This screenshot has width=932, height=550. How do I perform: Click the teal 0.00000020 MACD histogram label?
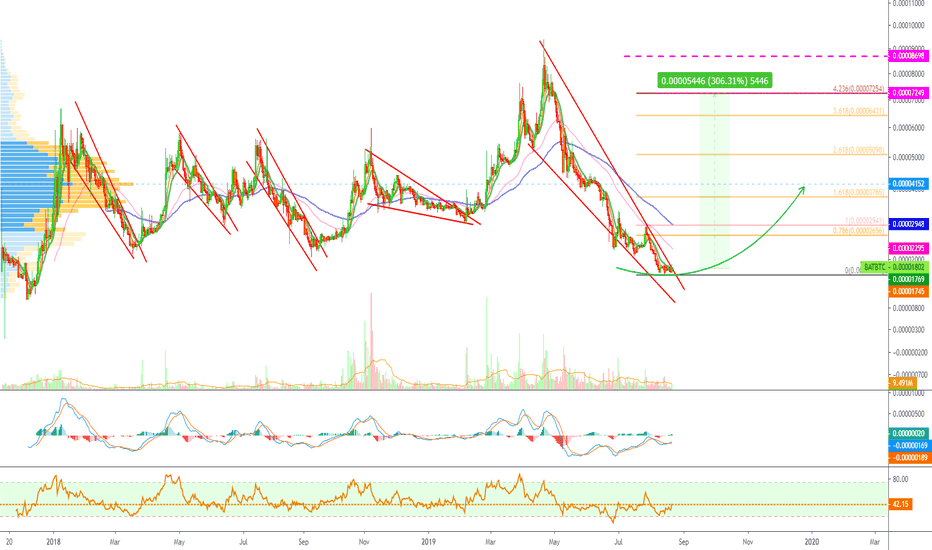pyautogui.click(x=908, y=433)
